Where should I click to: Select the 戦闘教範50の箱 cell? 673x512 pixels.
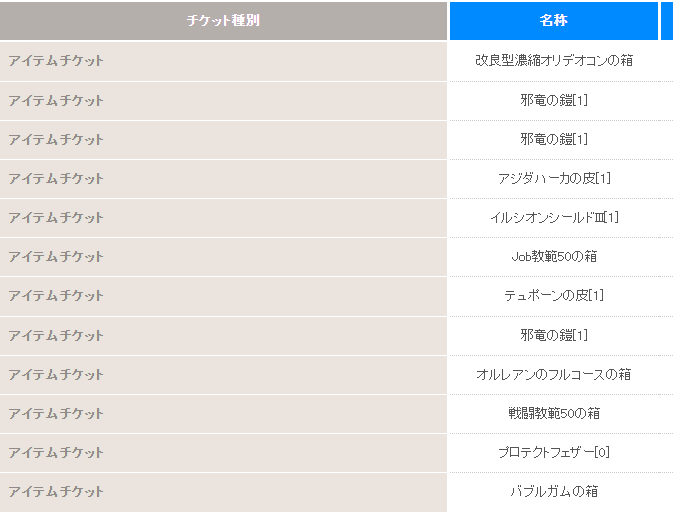pyautogui.click(x=553, y=413)
